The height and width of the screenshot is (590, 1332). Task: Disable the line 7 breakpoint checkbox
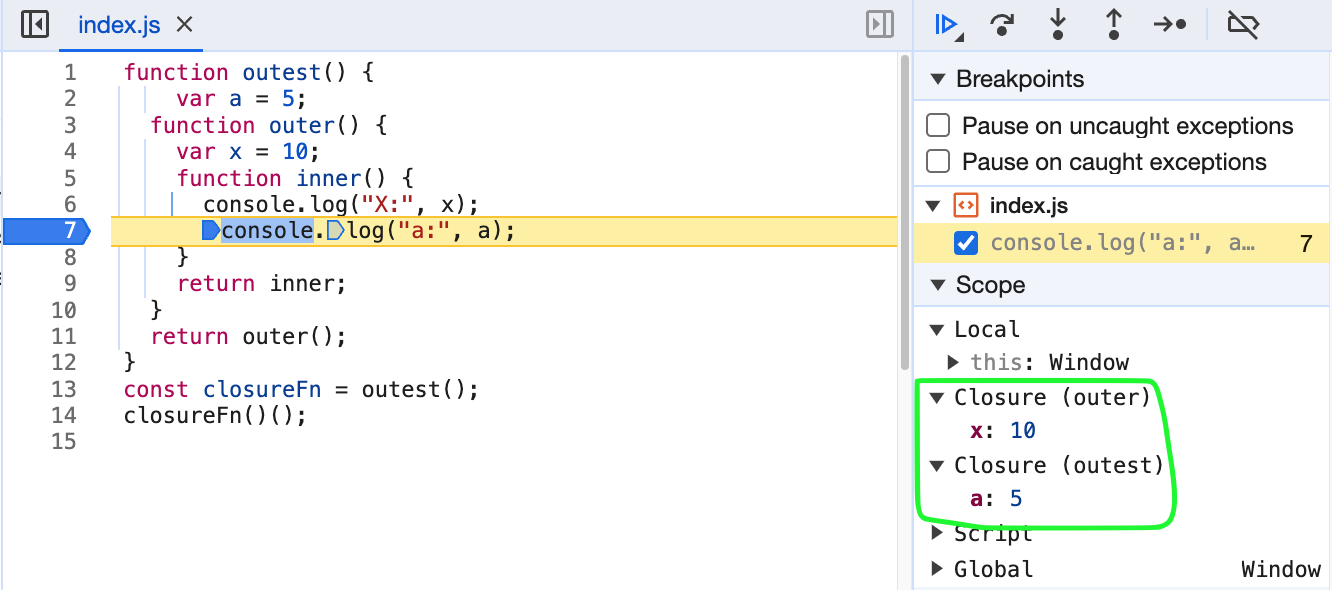coord(965,242)
